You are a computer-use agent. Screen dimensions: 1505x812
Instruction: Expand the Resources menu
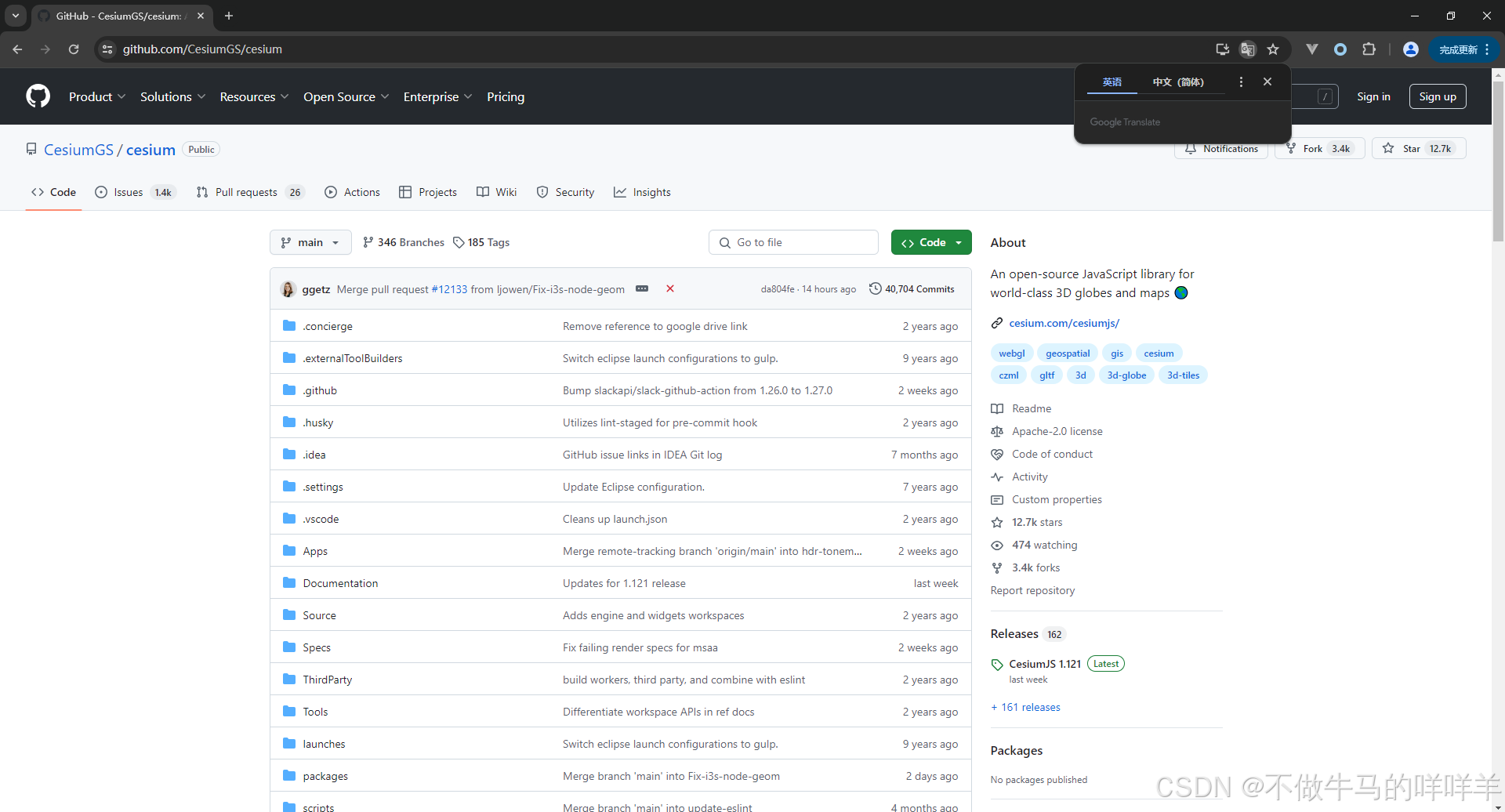pos(254,96)
